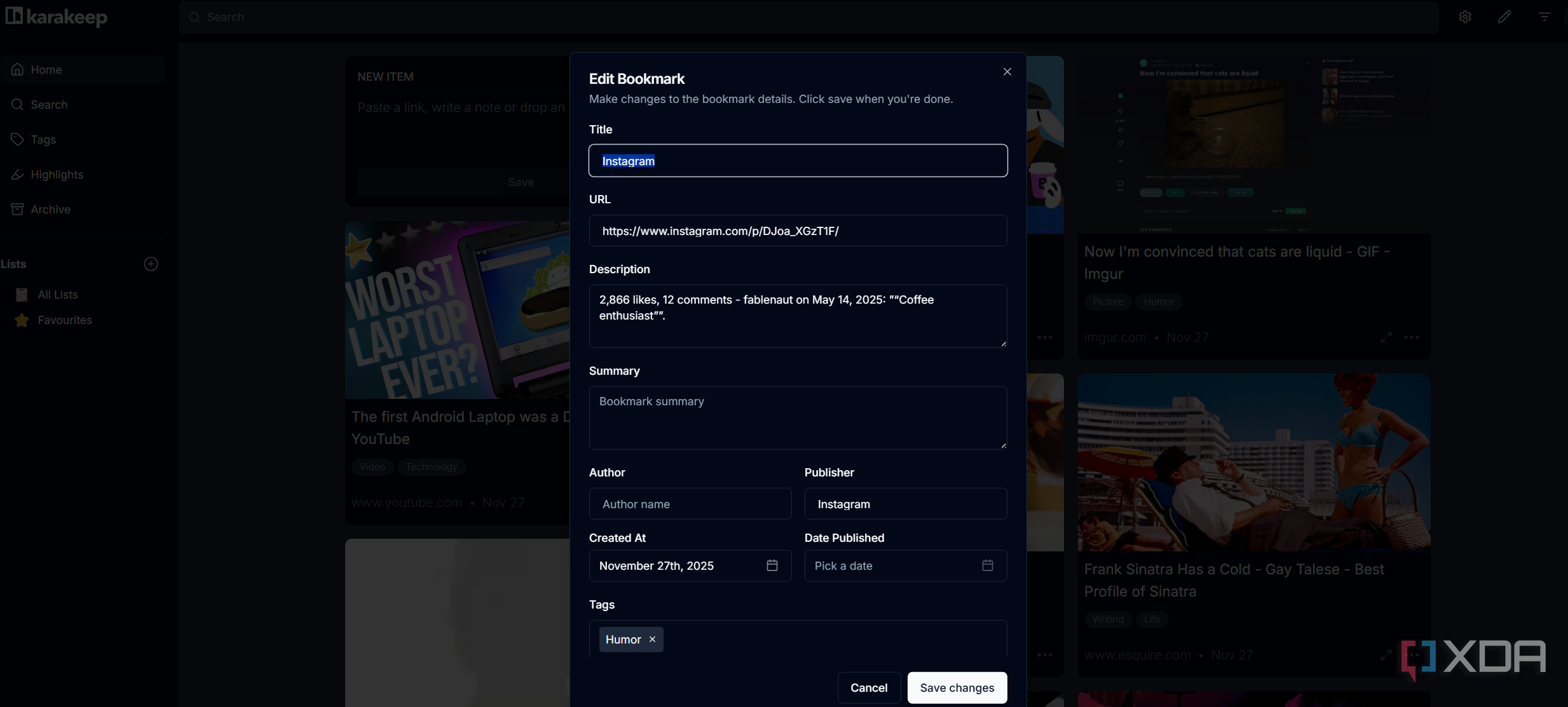Click Save button under New Item

pyautogui.click(x=464, y=182)
